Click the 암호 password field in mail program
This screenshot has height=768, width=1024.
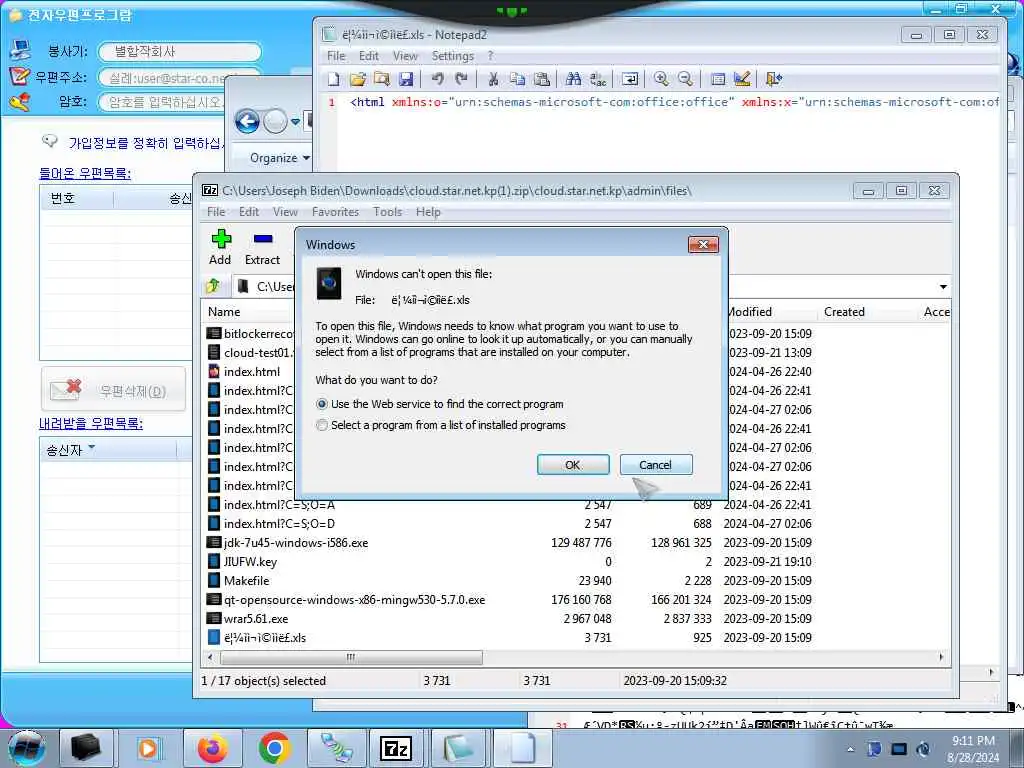[x=163, y=102]
